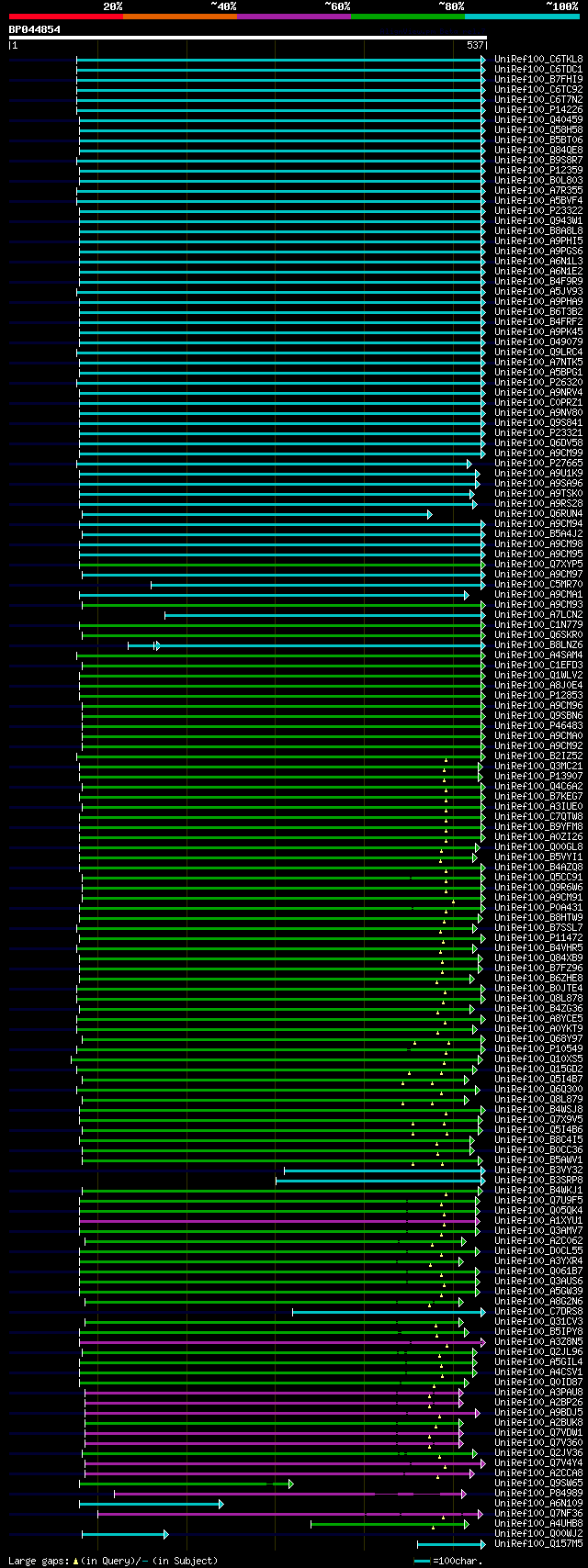Click the green ~80% identity legend segment
This screenshot has height=1568, width=588.
[x=408, y=17]
